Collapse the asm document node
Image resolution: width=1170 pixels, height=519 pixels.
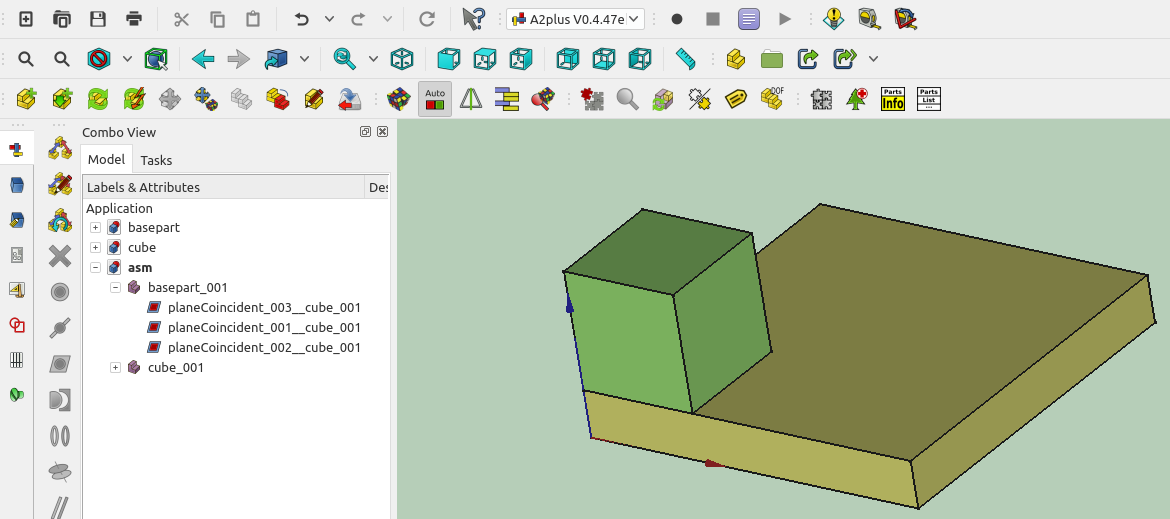click(x=96, y=268)
